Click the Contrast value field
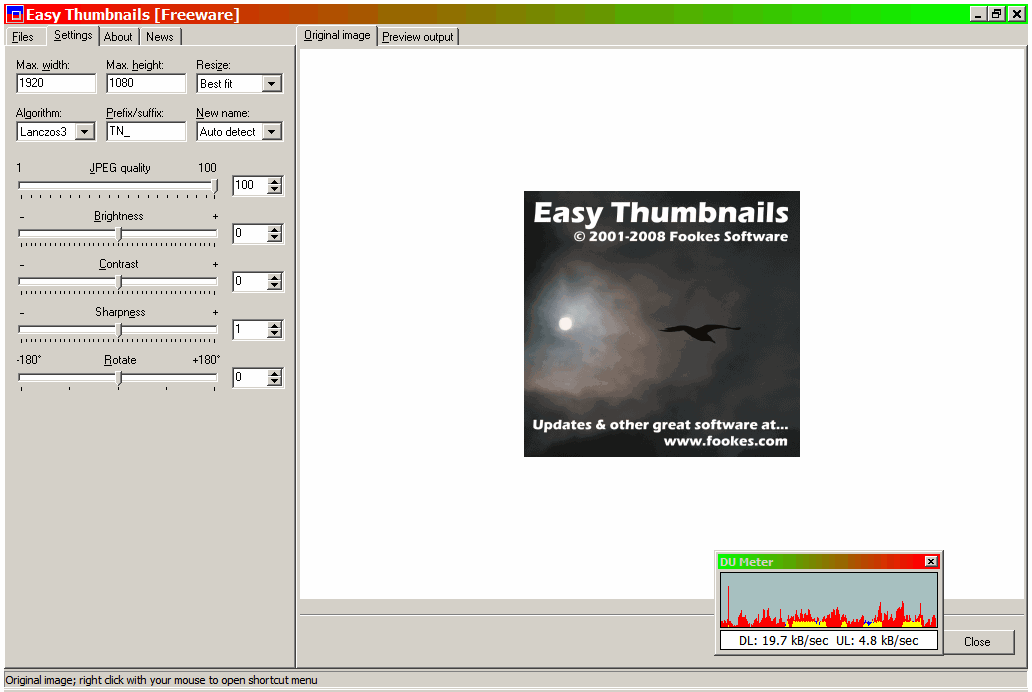1032x692 pixels. [x=250, y=282]
